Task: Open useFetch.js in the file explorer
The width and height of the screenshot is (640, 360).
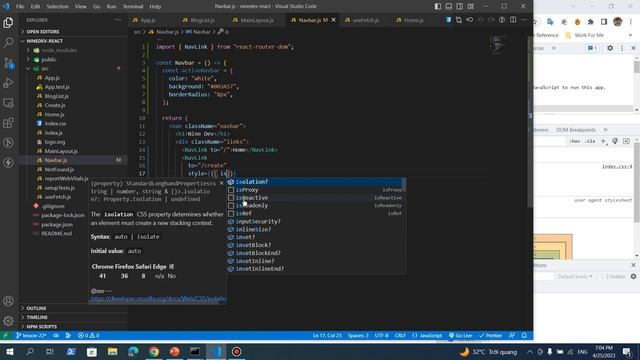Action: pyautogui.click(x=58, y=197)
